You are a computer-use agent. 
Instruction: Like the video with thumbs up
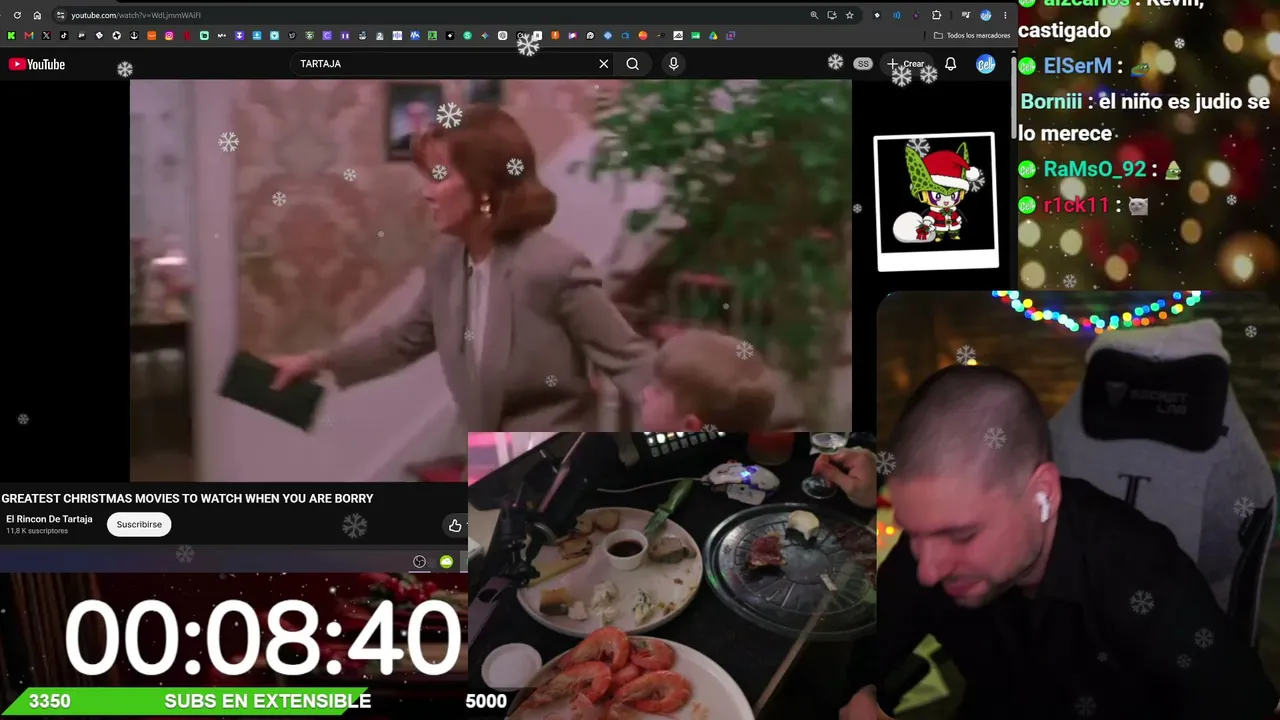(x=455, y=525)
